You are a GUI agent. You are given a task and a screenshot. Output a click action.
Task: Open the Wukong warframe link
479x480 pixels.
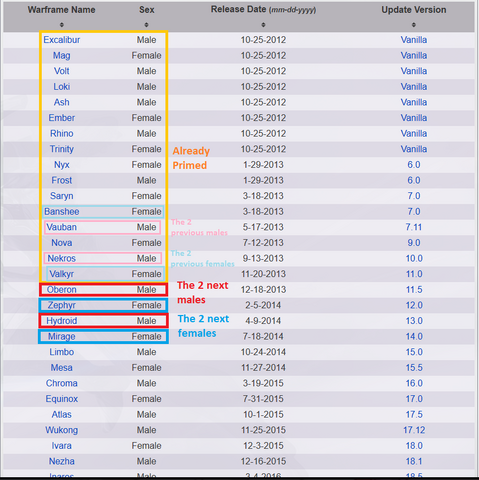(62, 430)
